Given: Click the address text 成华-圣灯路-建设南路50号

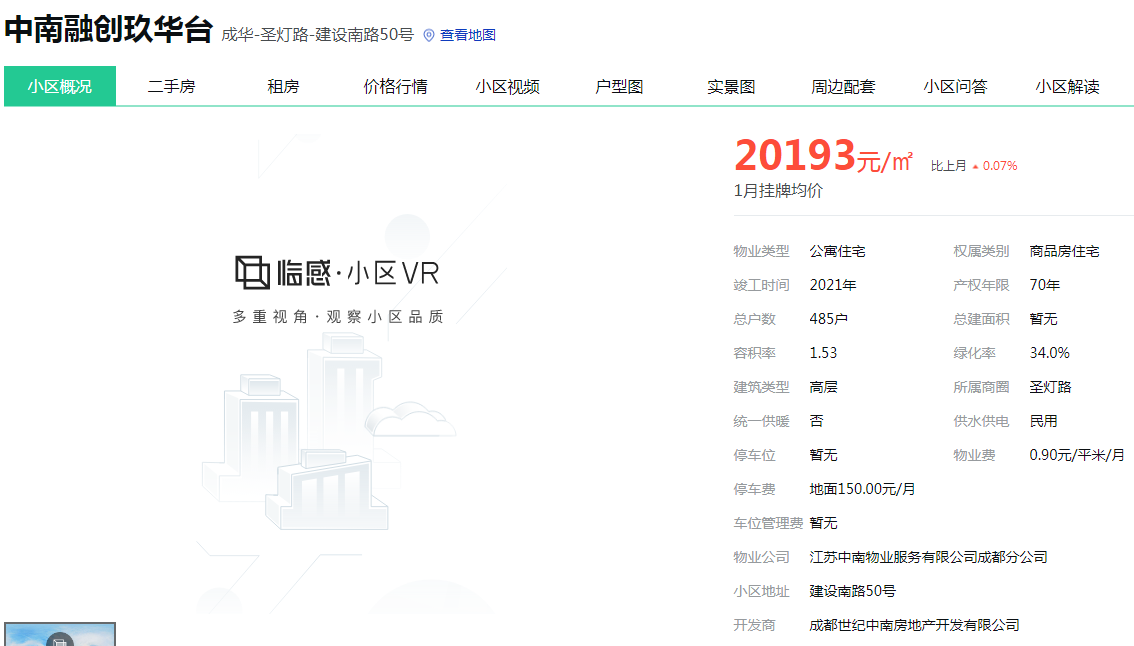Looking at the screenshot, I should pos(317,35).
